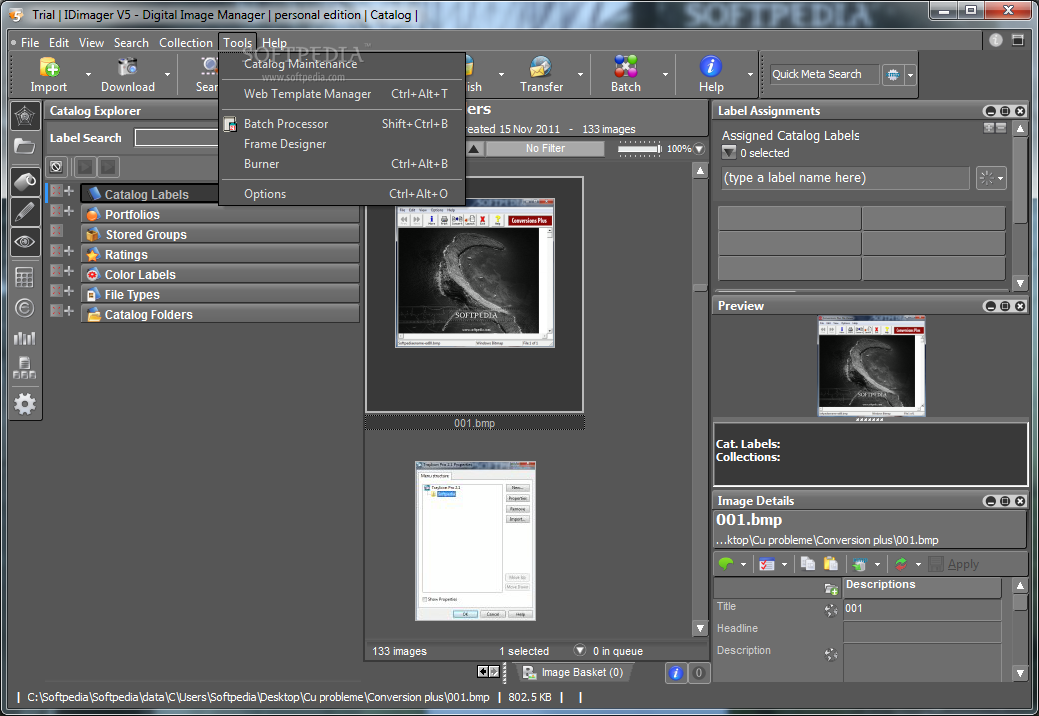Screen dimensions: 1039x716
Task: Click the globe icon next to Title
Action: pyautogui.click(x=831, y=610)
